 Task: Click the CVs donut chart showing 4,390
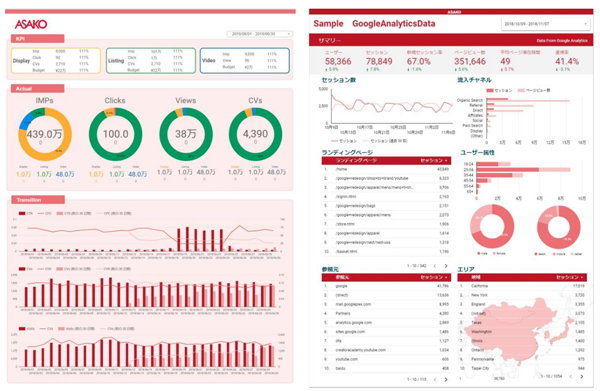255,134
